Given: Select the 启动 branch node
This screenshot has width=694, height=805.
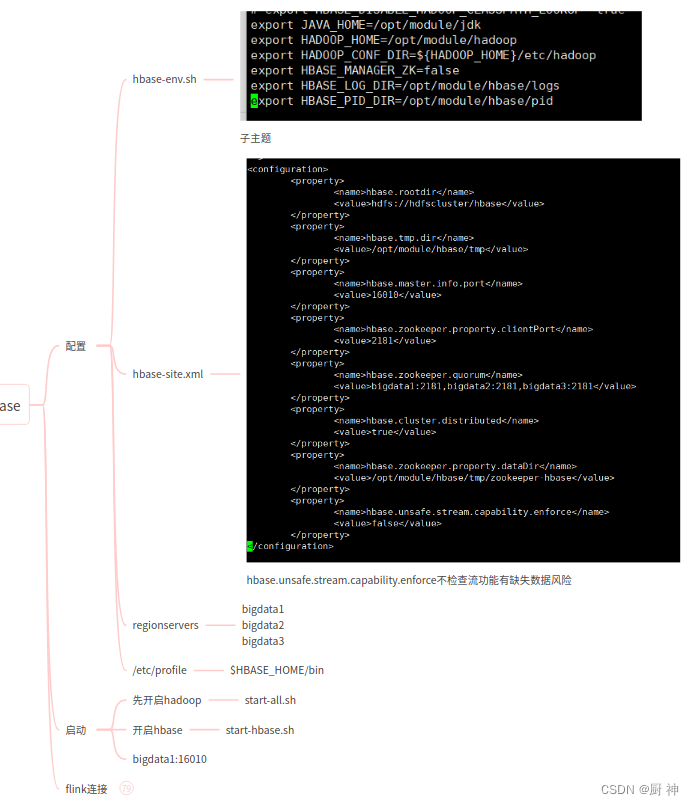Looking at the screenshot, I should (x=75, y=730).
